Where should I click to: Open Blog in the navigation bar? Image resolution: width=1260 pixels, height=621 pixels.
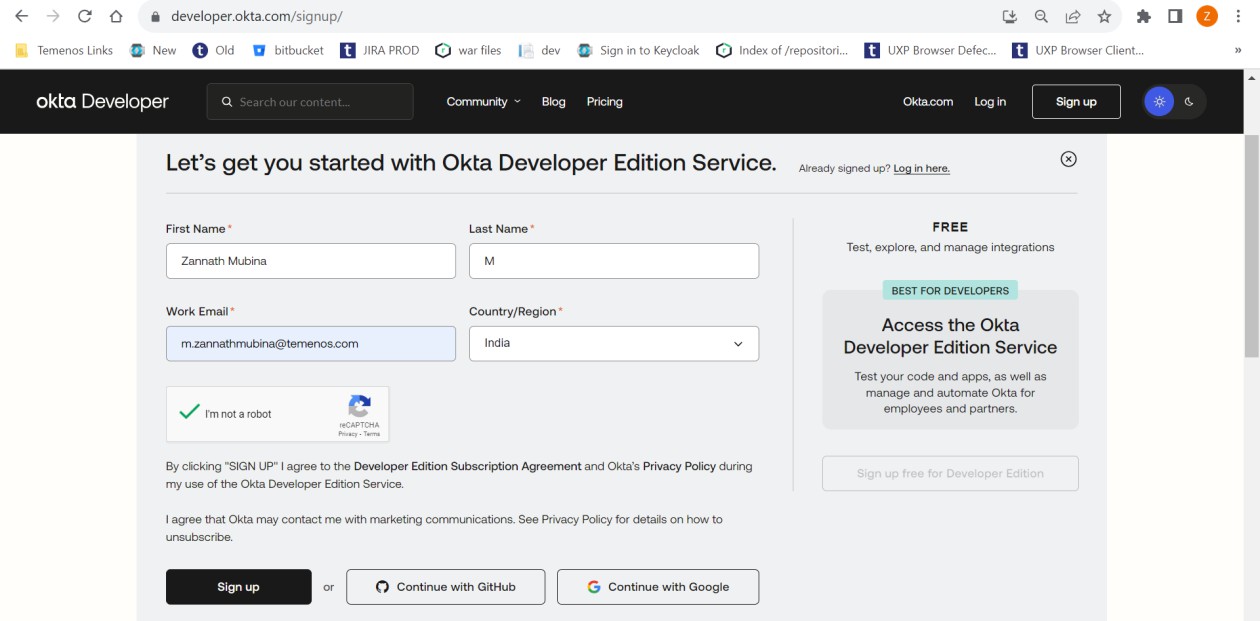pos(553,102)
